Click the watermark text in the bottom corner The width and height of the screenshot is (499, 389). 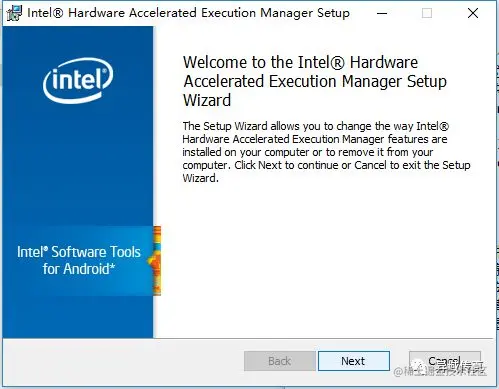coord(440,370)
